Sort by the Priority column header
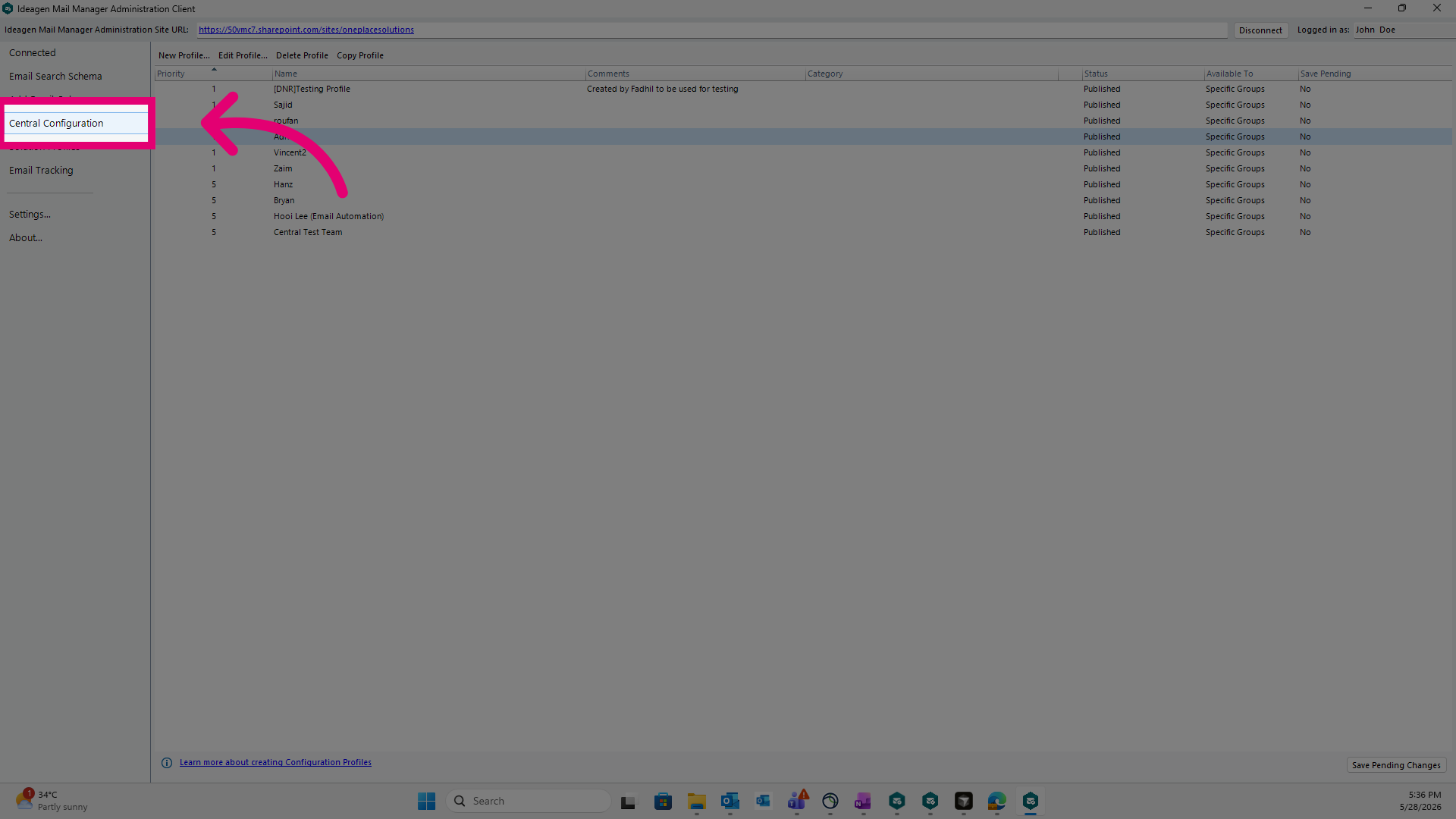The height and width of the screenshot is (819, 1456). point(213,74)
